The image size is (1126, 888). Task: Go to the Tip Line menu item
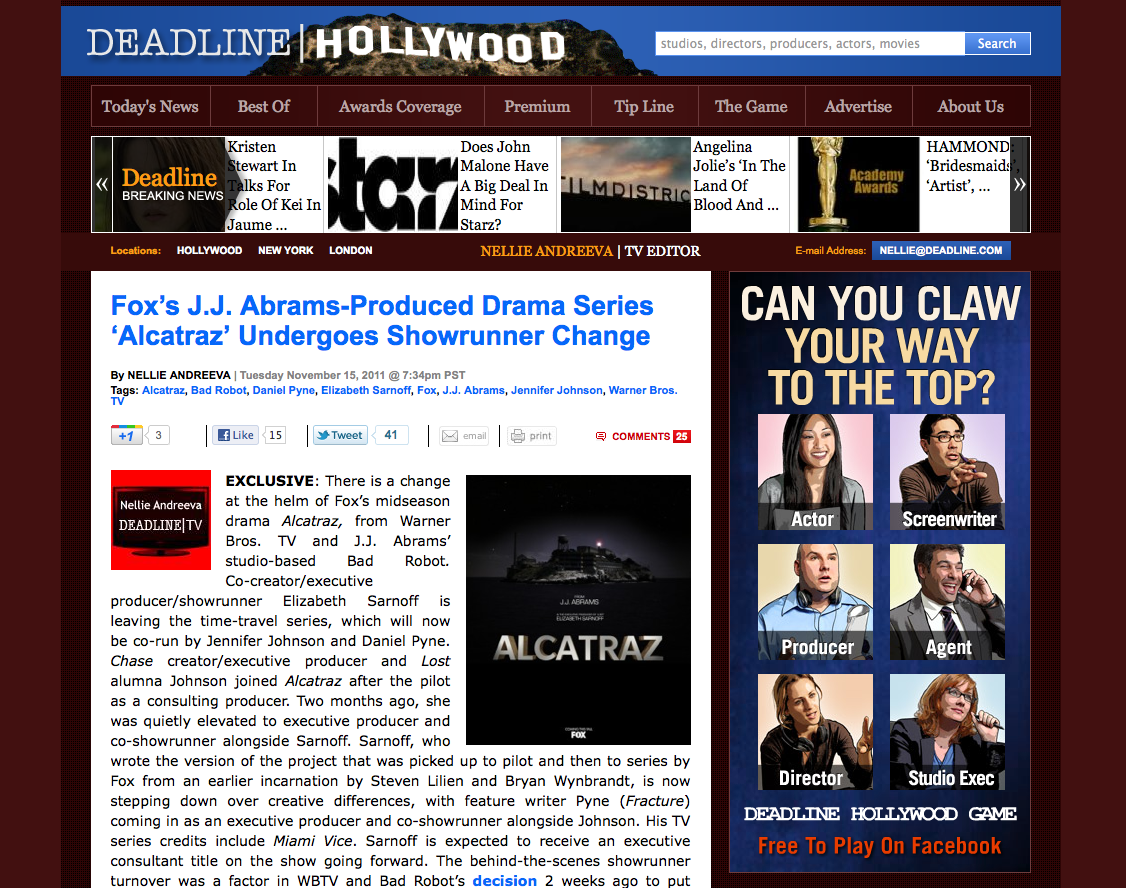(643, 106)
